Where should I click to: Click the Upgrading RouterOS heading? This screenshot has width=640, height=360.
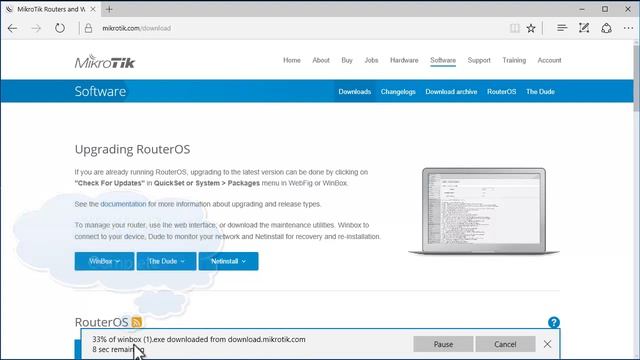132,149
